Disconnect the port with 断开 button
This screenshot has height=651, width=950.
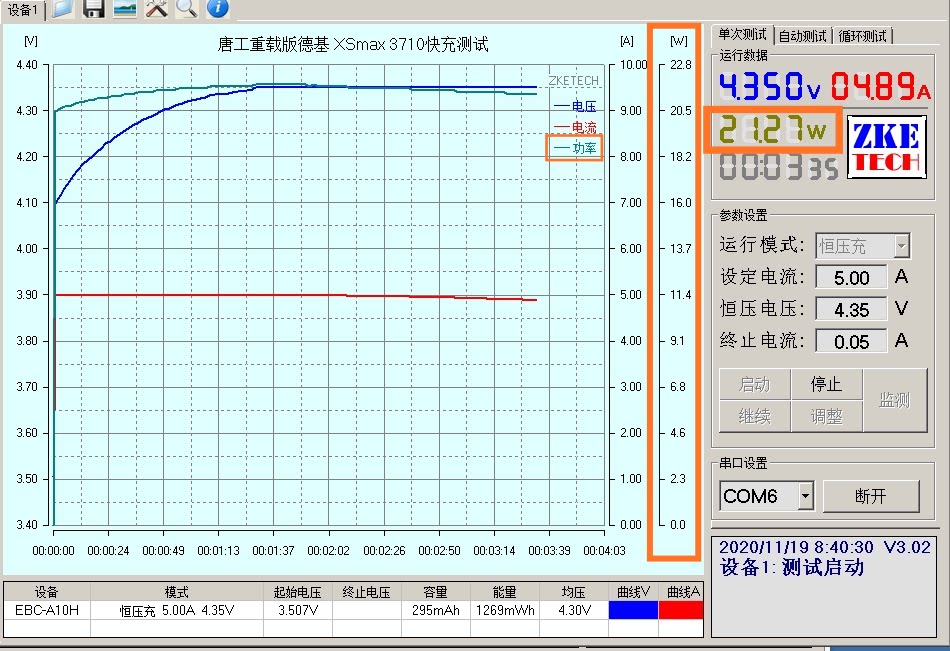pyautogui.click(x=871, y=496)
